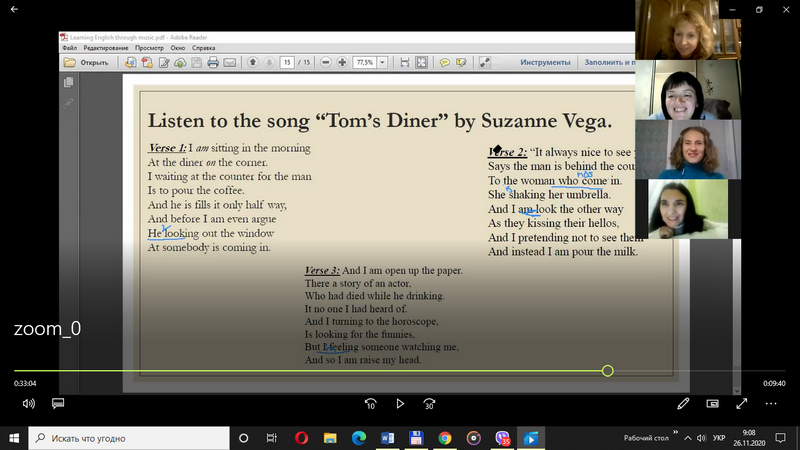Image resolution: width=800 pixels, height=450 pixels.
Task: Toggle subtitles captions icon
Action: pos(58,404)
